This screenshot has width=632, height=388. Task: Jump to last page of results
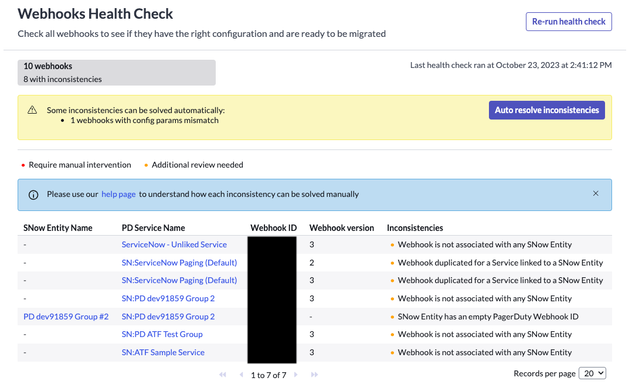click(x=314, y=375)
